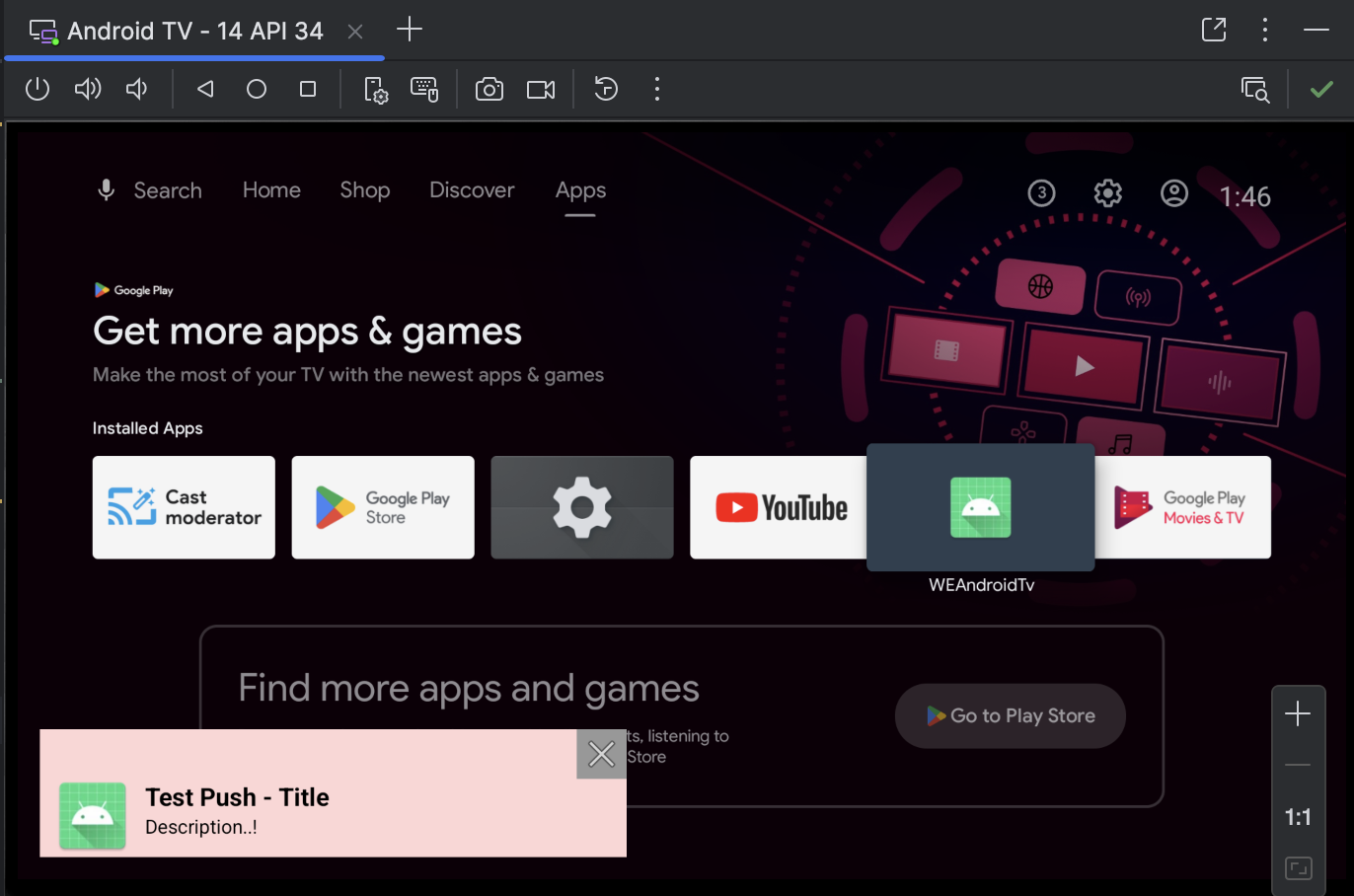The image size is (1354, 896).
Task: Switch to the Home tab
Action: [271, 189]
